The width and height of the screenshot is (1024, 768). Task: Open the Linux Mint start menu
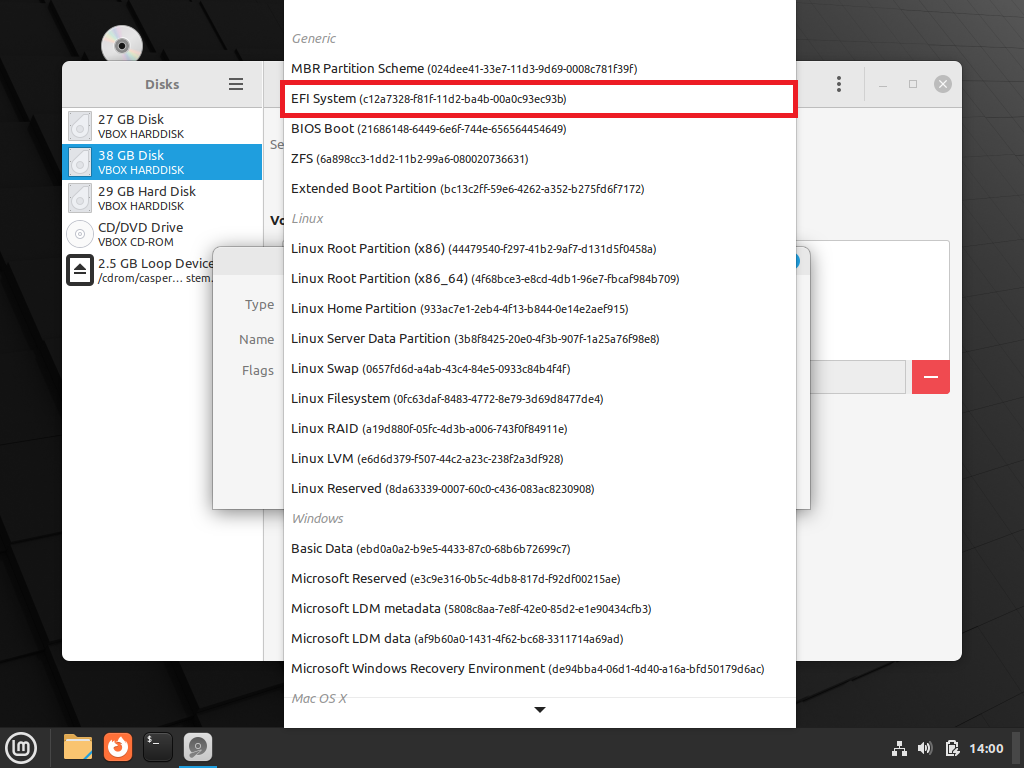pos(21,747)
